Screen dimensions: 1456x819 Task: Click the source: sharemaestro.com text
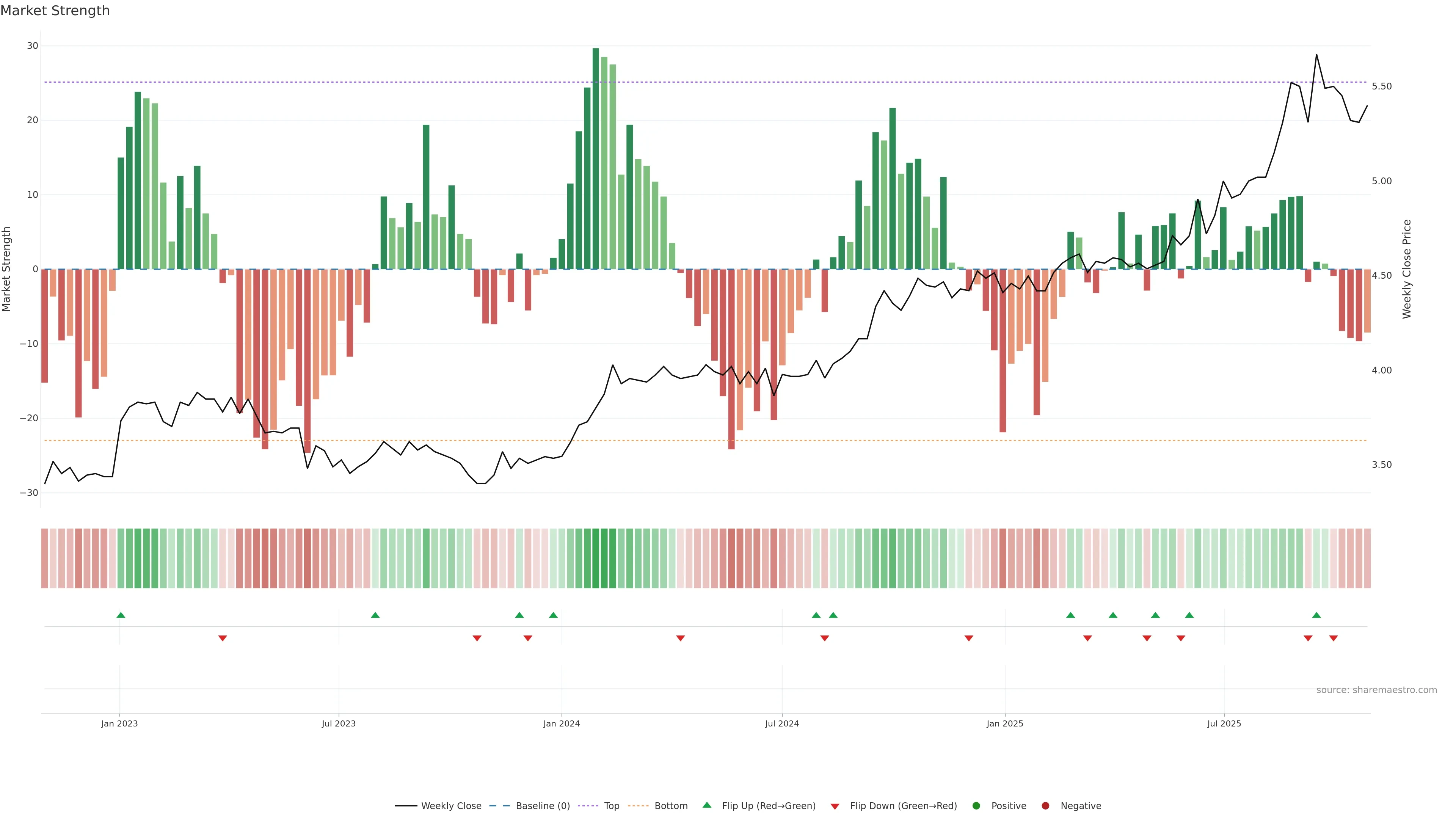pos(1376,690)
